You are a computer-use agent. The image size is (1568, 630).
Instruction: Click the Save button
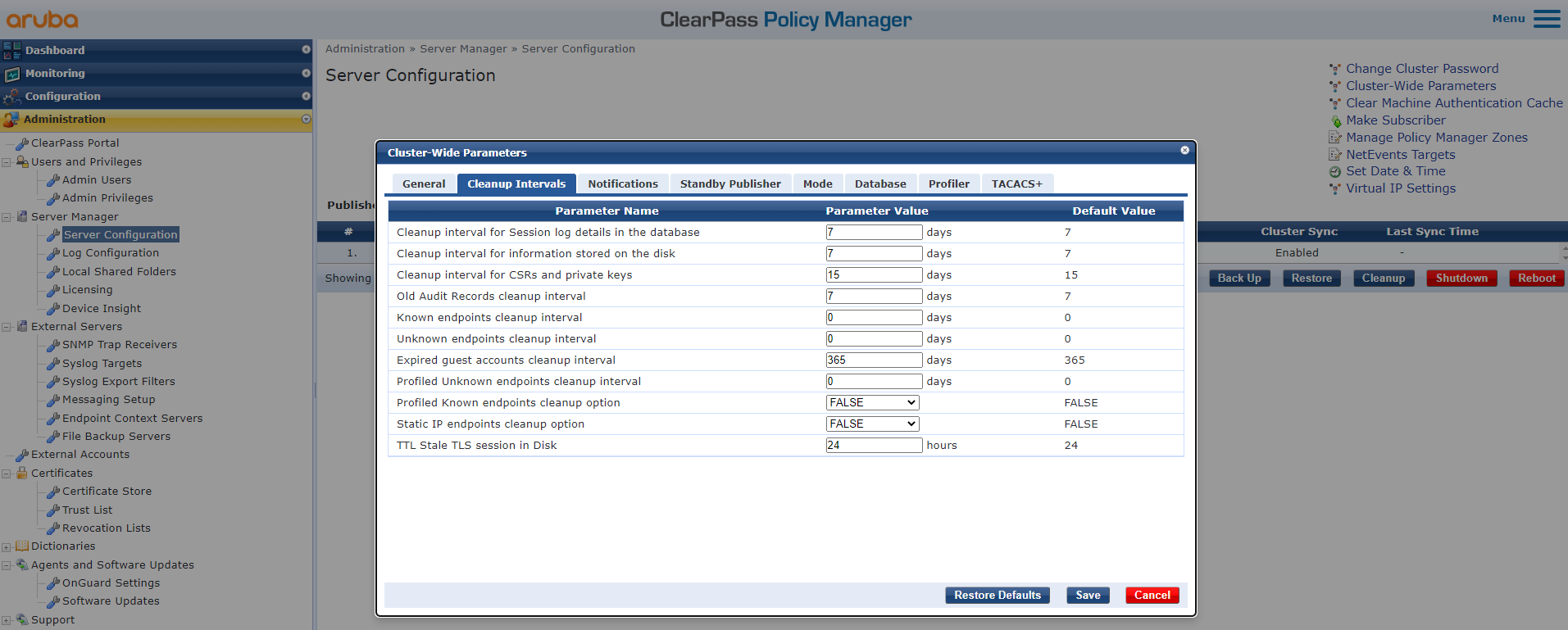(1089, 596)
